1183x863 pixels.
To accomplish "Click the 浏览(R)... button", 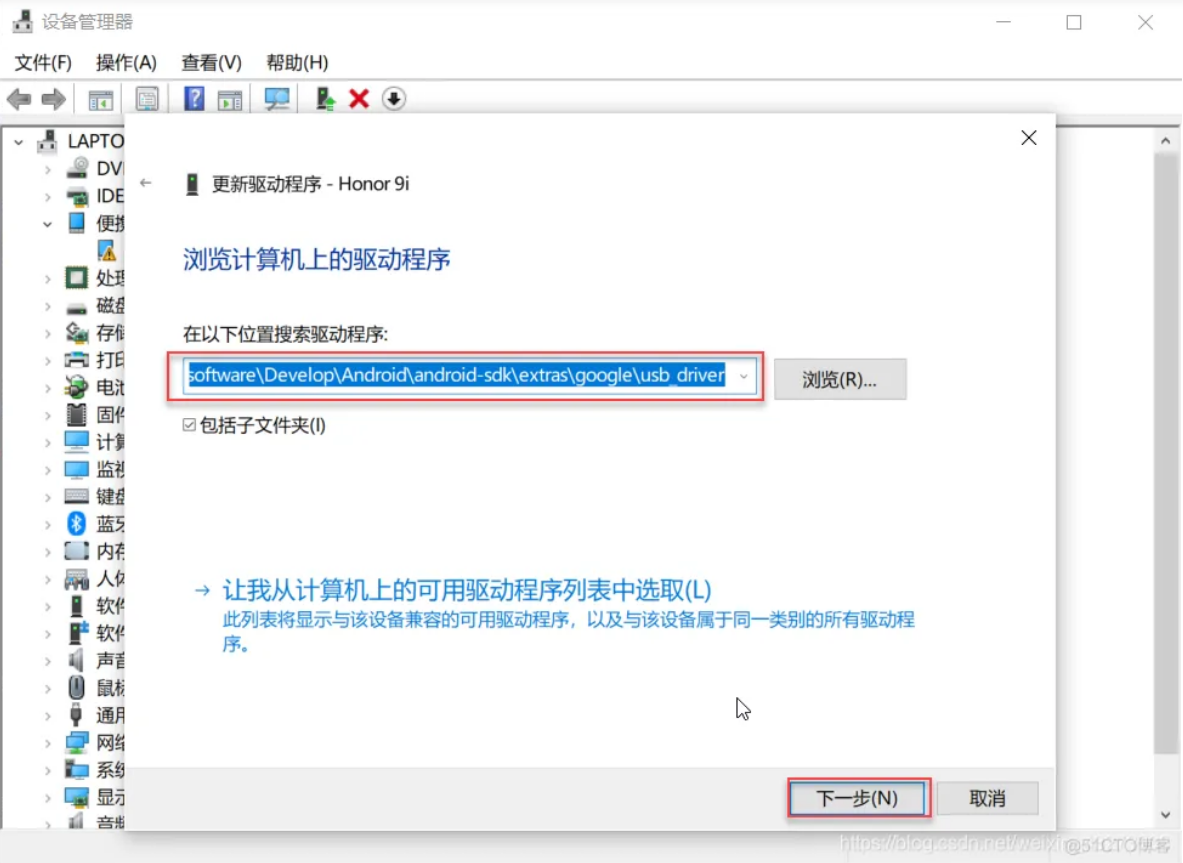I will pyautogui.click(x=839, y=380).
